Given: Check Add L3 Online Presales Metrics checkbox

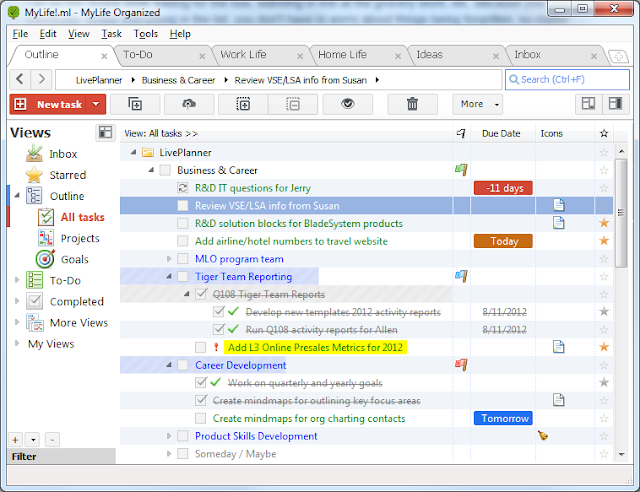Looking at the screenshot, I should click(x=200, y=347).
